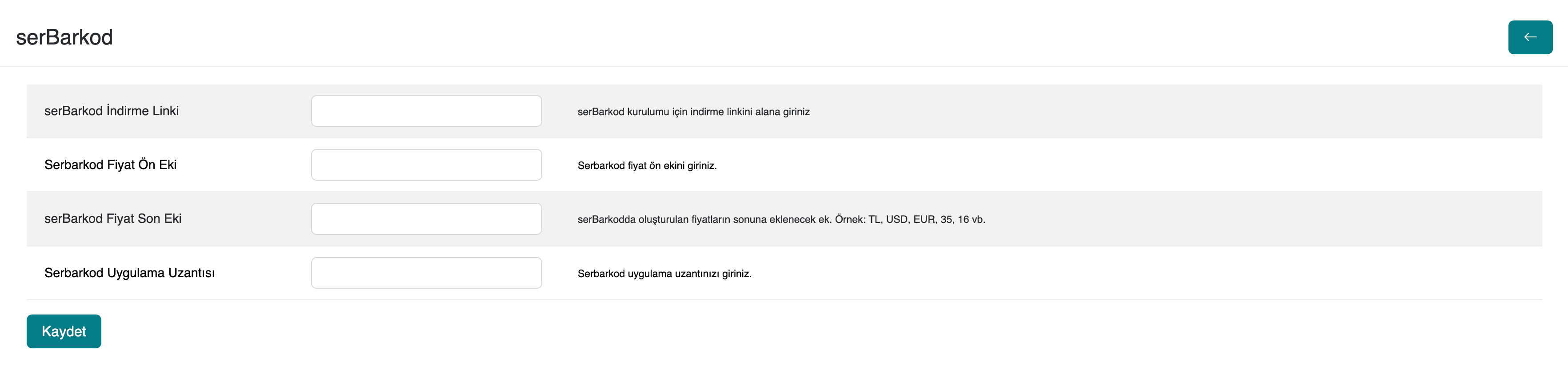
Task: Click the serBarkod page title
Action: [64, 37]
